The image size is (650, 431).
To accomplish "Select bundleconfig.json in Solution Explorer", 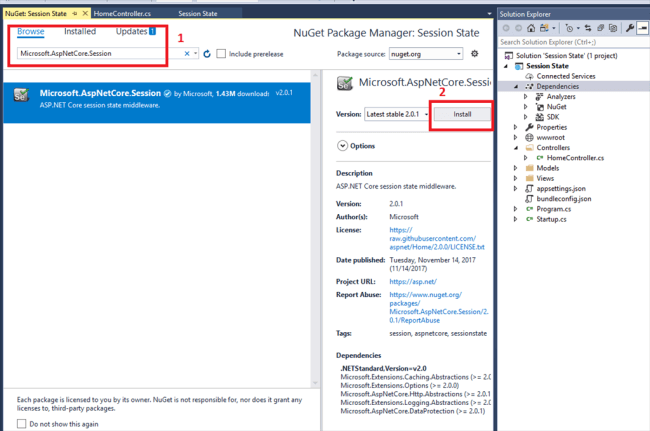I will [564, 199].
